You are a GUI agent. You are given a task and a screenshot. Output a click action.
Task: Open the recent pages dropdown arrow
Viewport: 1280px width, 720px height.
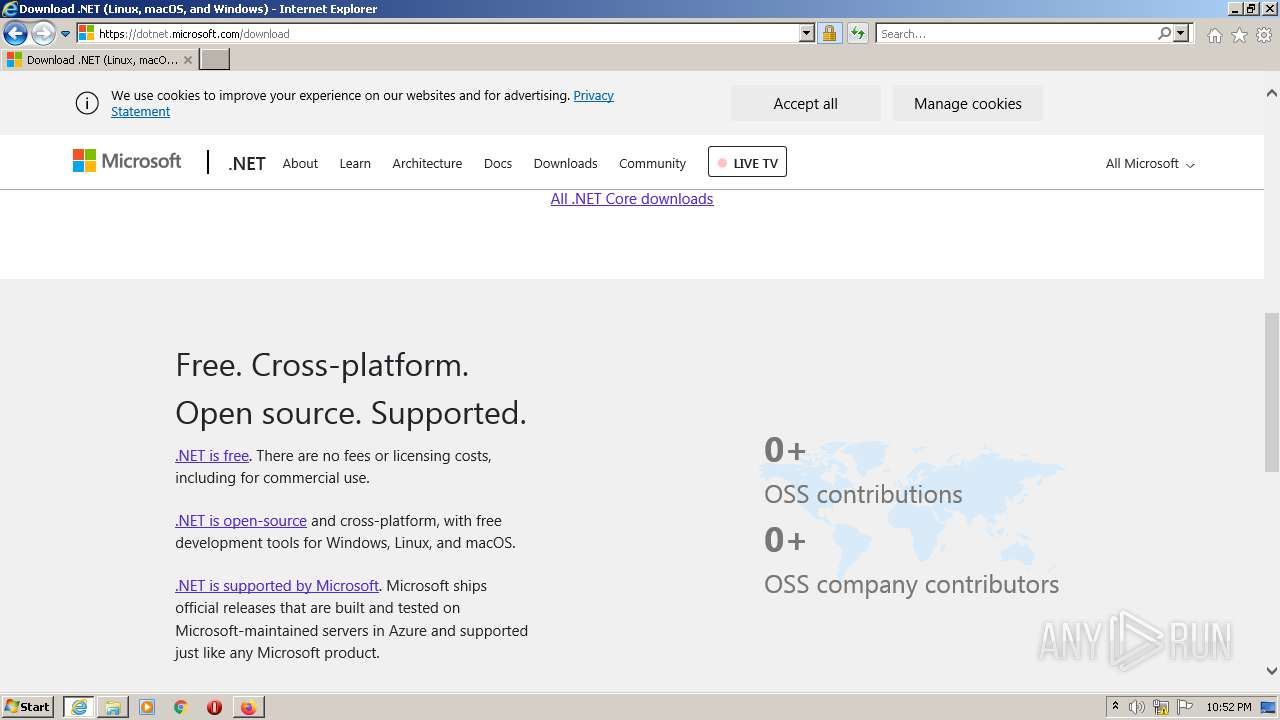point(66,34)
